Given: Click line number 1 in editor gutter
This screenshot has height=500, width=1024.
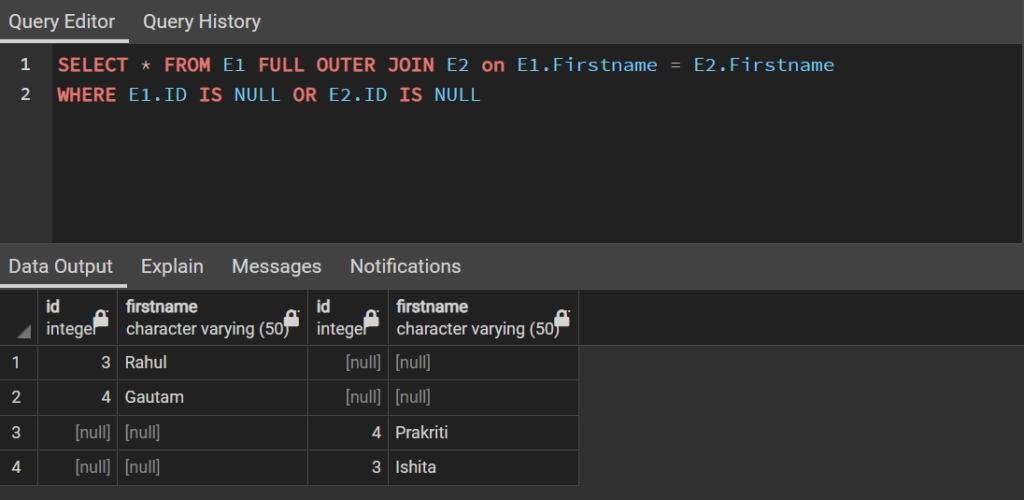Looking at the screenshot, I should 25,65.
